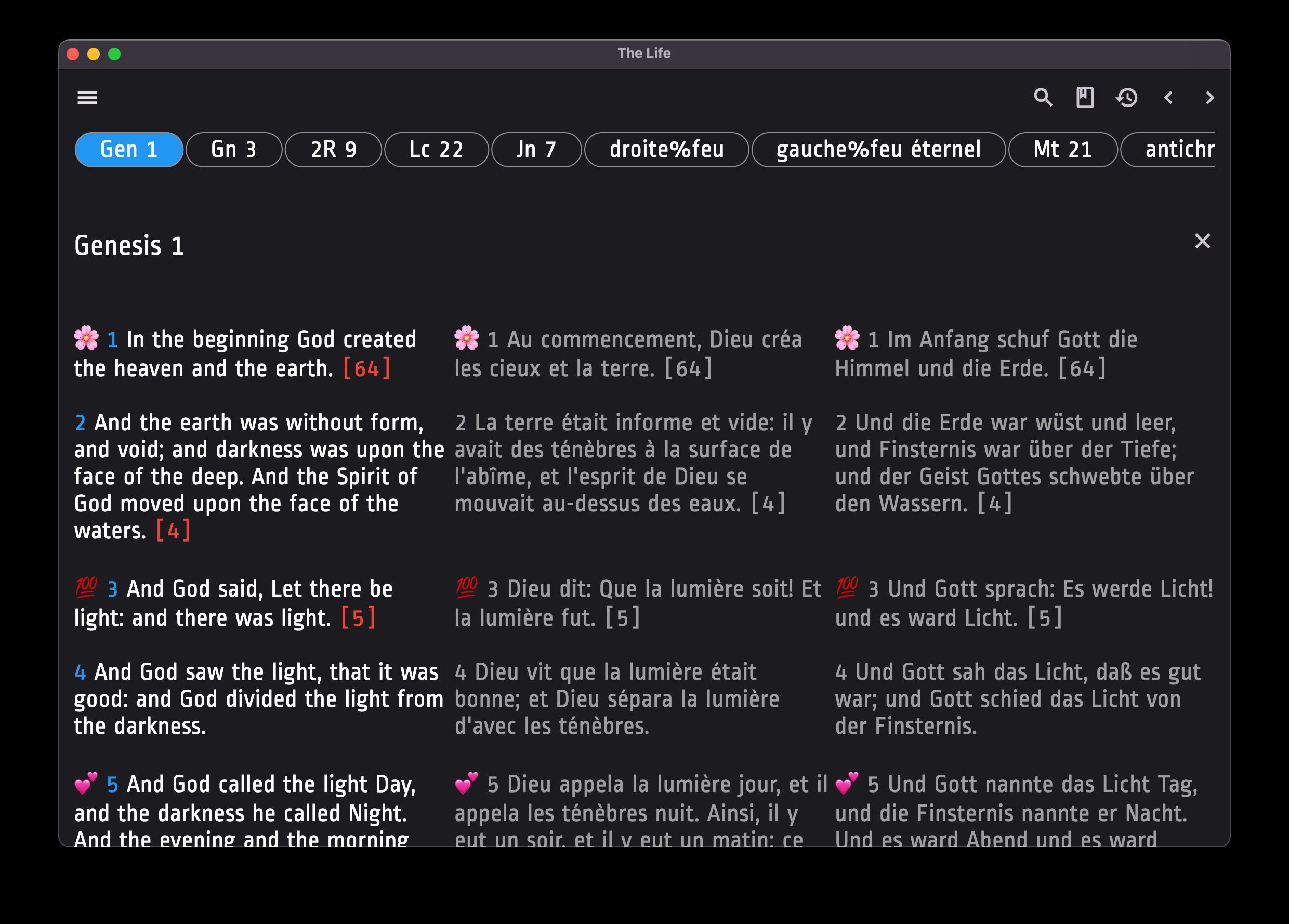Switch to the 2R 9 tab
Screen dimensions: 1289x924
(333, 150)
